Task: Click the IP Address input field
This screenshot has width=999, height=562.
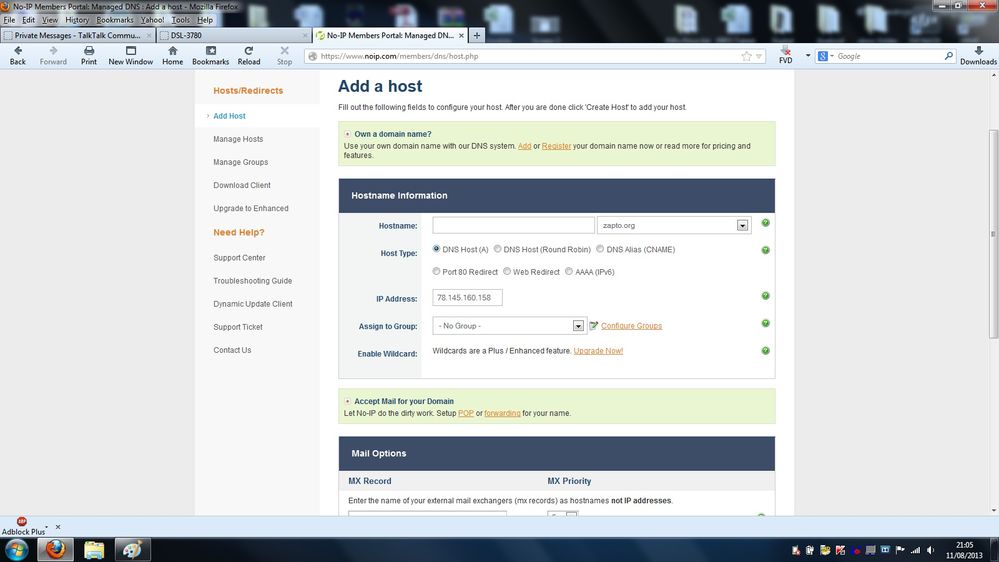Action: coord(467,298)
